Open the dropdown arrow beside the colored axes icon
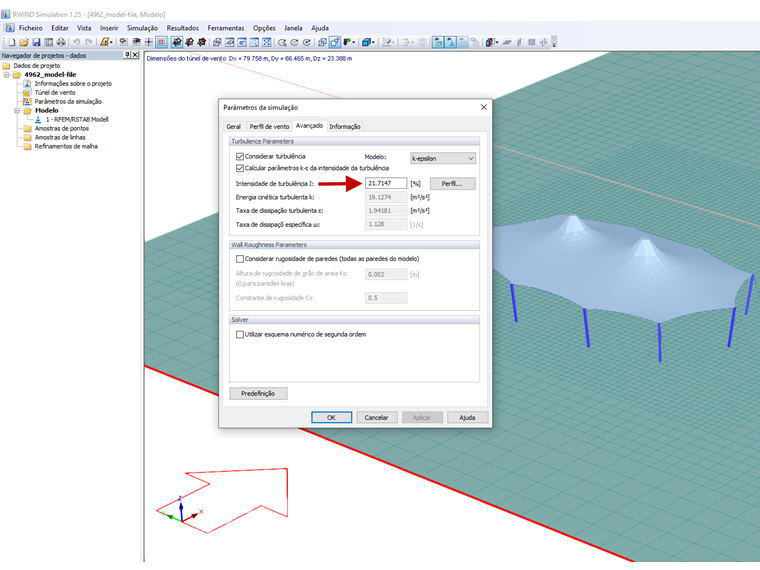Image resolution: width=760 pixels, height=570 pixels. (354, 43)
